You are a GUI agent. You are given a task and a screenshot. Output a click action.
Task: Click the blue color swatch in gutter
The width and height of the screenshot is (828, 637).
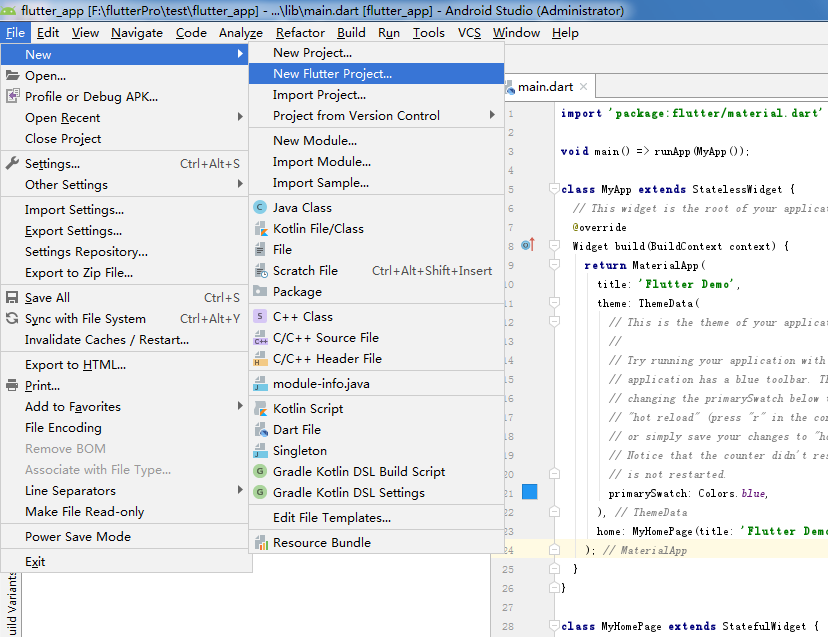530,492
